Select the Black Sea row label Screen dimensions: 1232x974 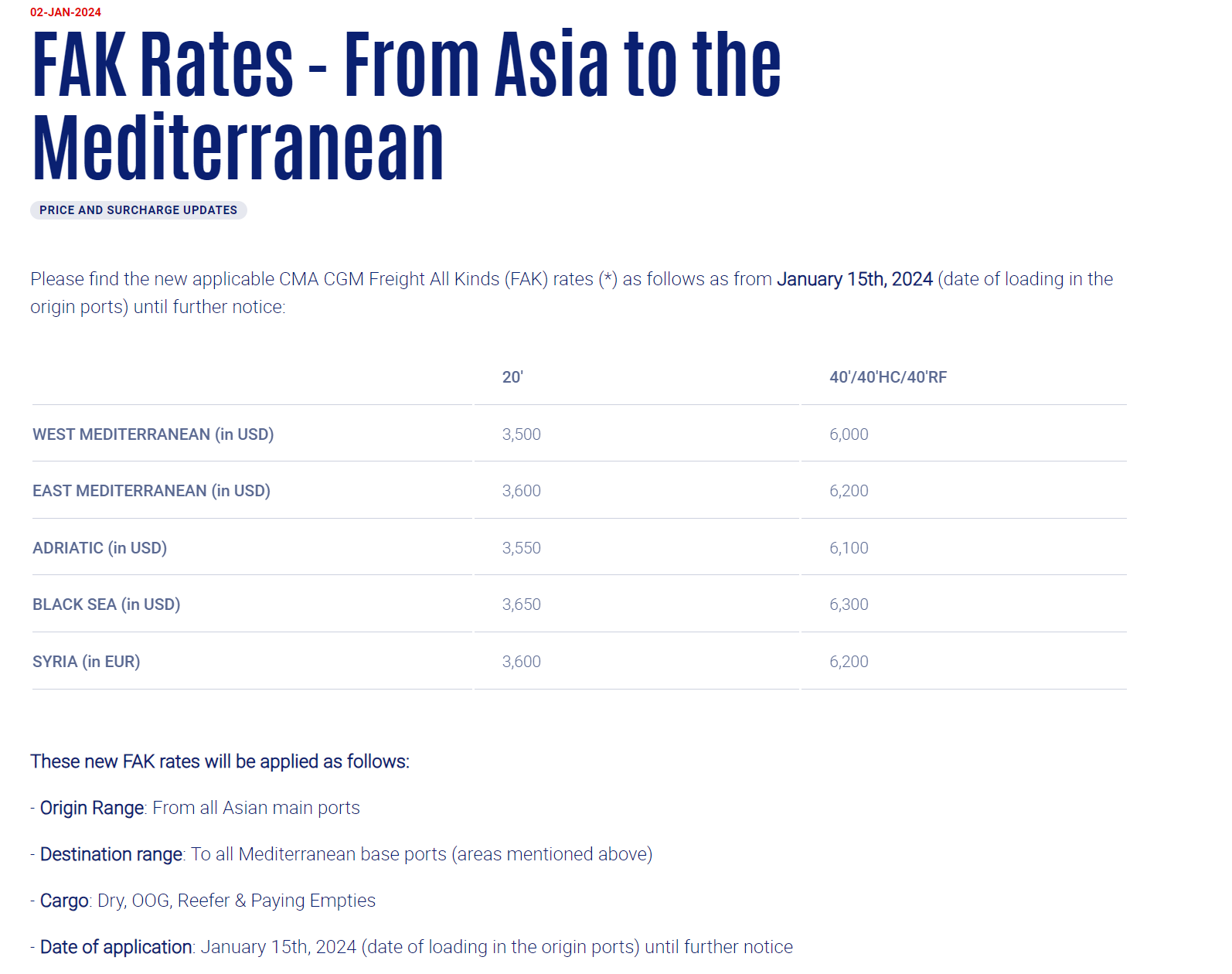(x=107, y=604)
